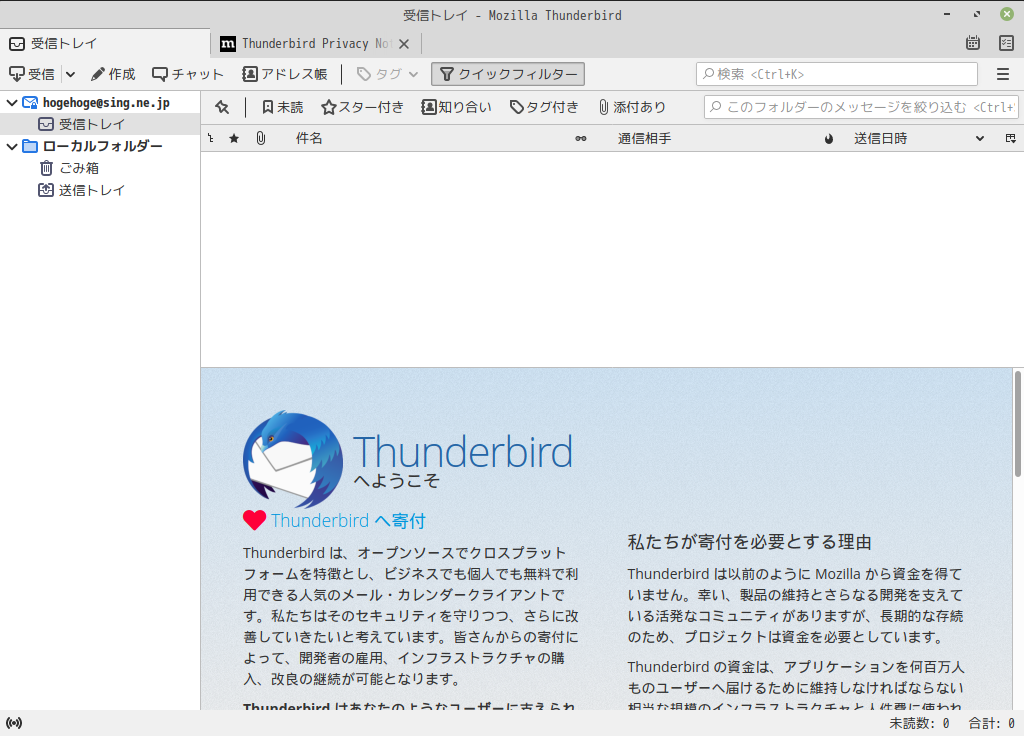Click the 未読数: 0 status text
This screenshot has height=736, width=1024.
[919, 724]
